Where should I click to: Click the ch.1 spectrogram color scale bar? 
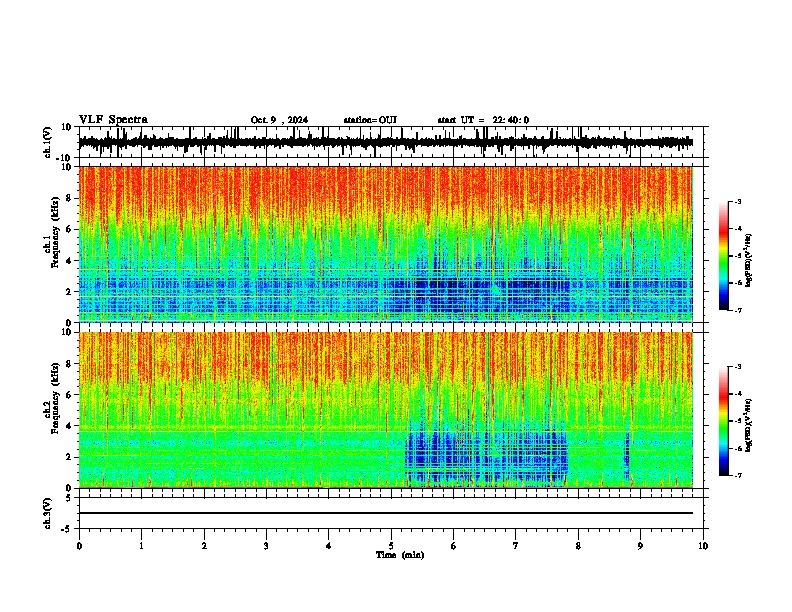pyautogui.click(x=724, y=256)
